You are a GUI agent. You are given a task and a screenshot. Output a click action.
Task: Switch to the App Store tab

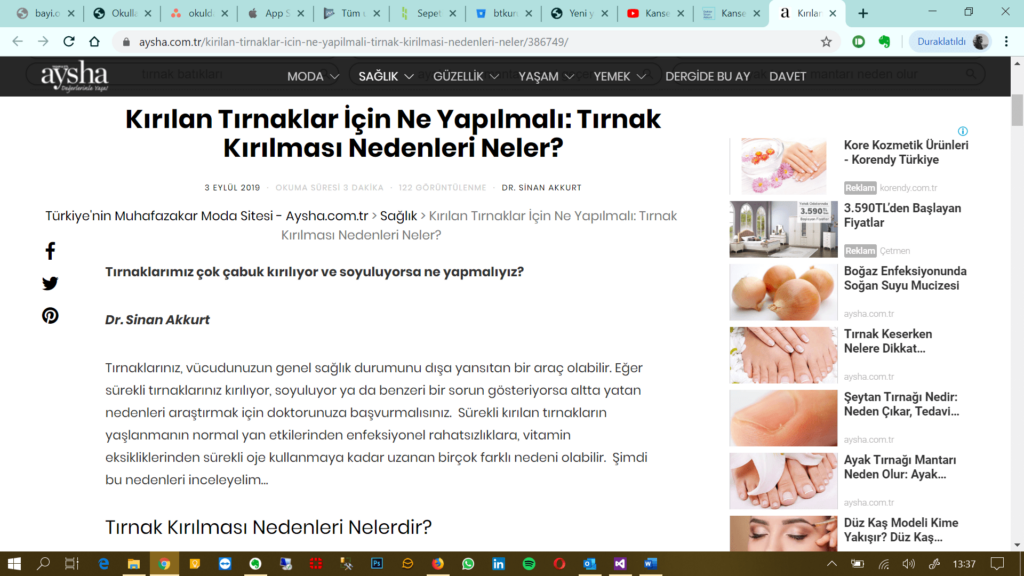(x=275, y=13)
